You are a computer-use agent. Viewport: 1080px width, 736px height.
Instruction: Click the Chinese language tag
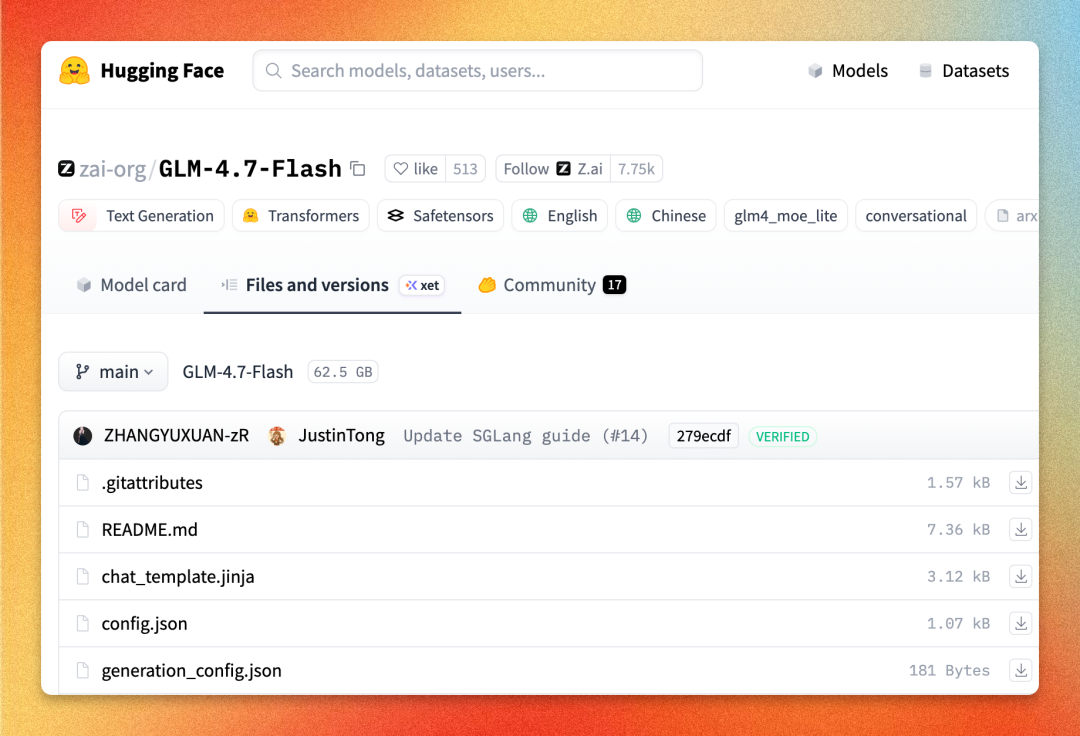(666, 216)
